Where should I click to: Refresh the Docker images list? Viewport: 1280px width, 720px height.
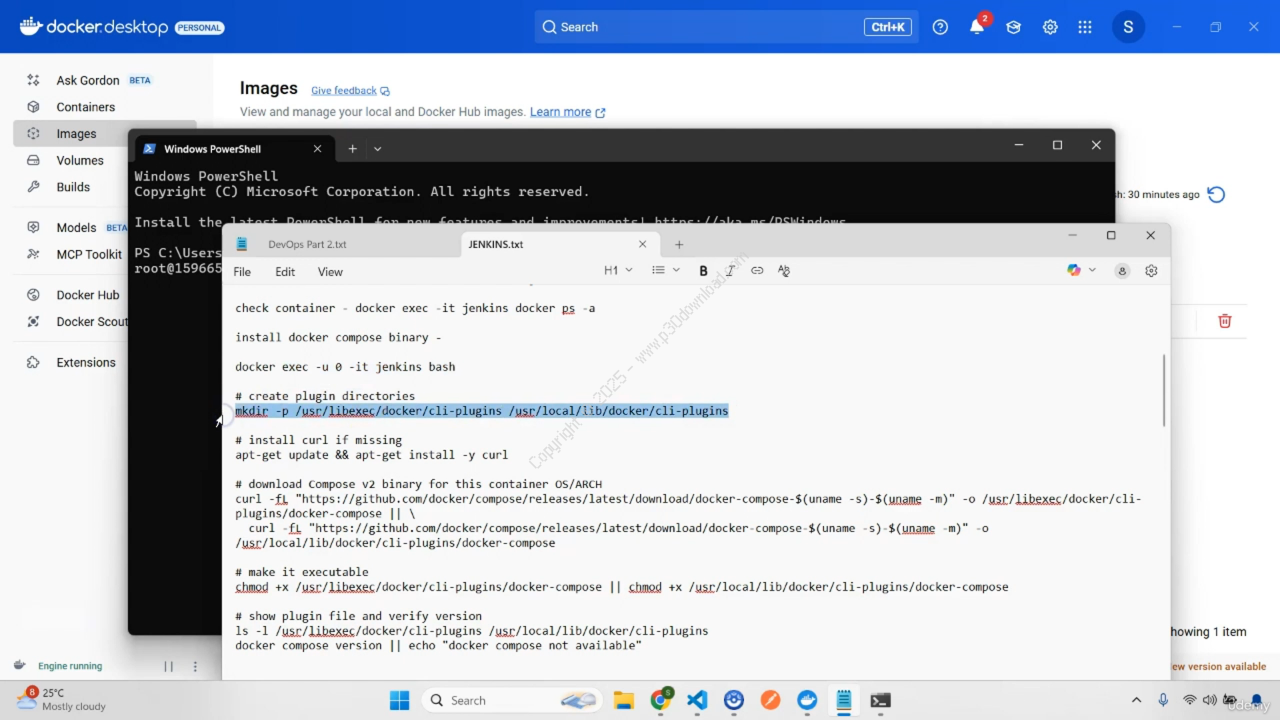point(1216,195)
